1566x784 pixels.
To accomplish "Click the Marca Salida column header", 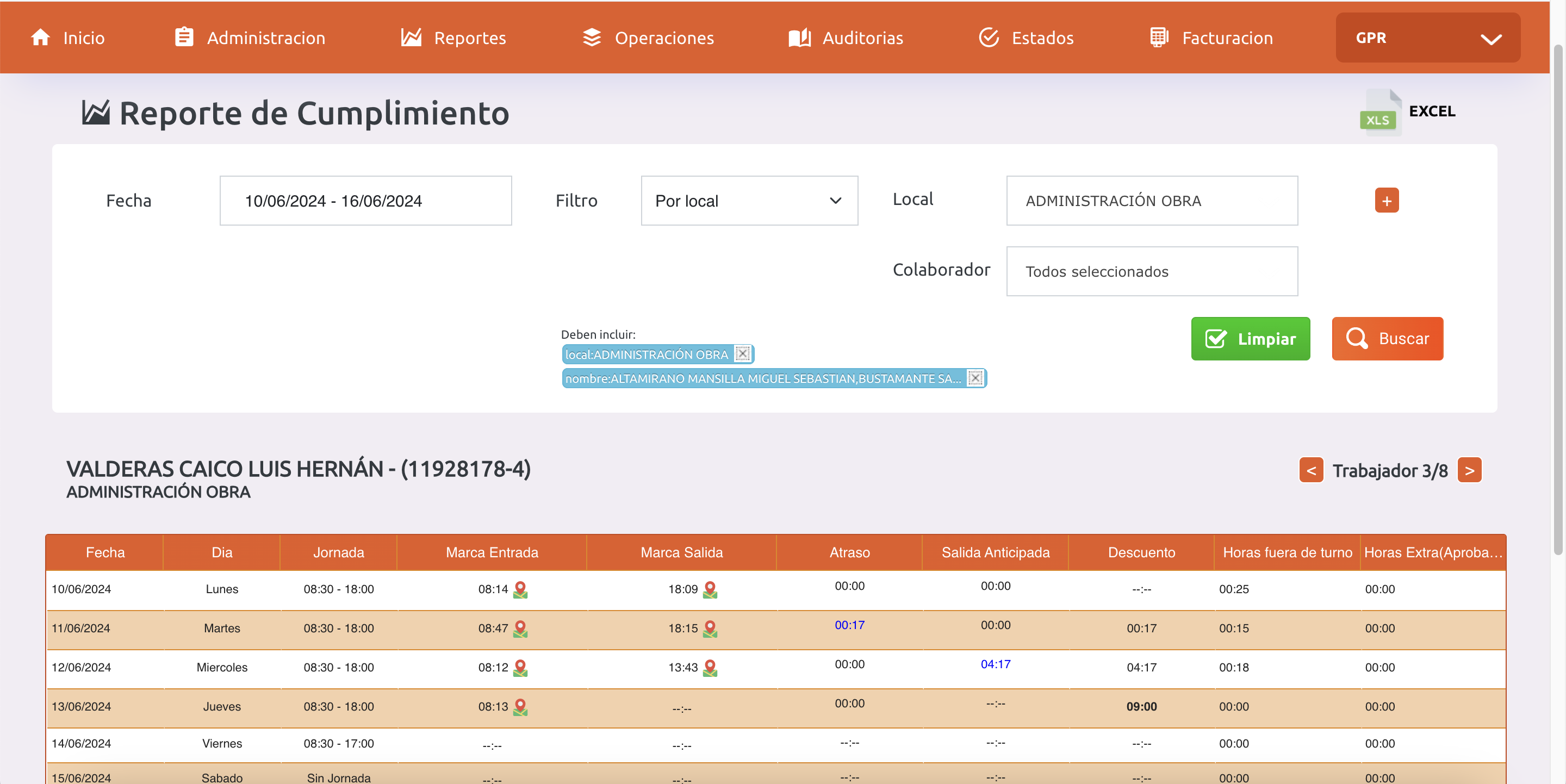I will (681, 552).
